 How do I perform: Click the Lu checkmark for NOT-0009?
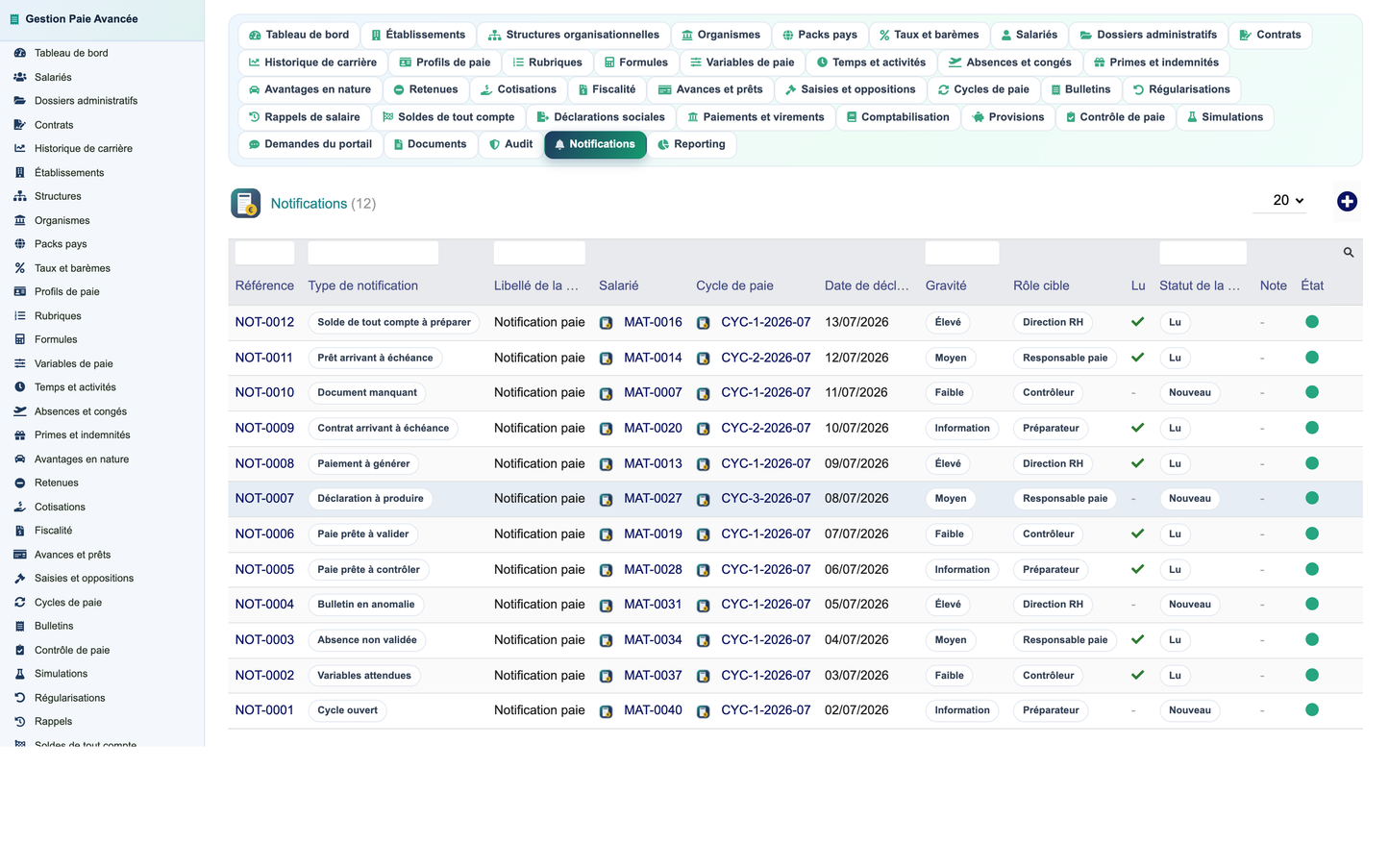[x=1137, y=428]
